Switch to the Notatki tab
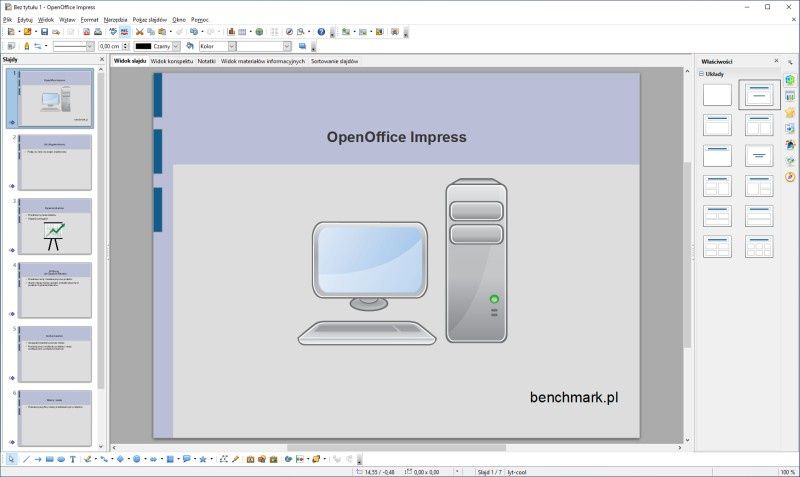The height and width of the screenshot is (477, 800). (x=207, y=61)
